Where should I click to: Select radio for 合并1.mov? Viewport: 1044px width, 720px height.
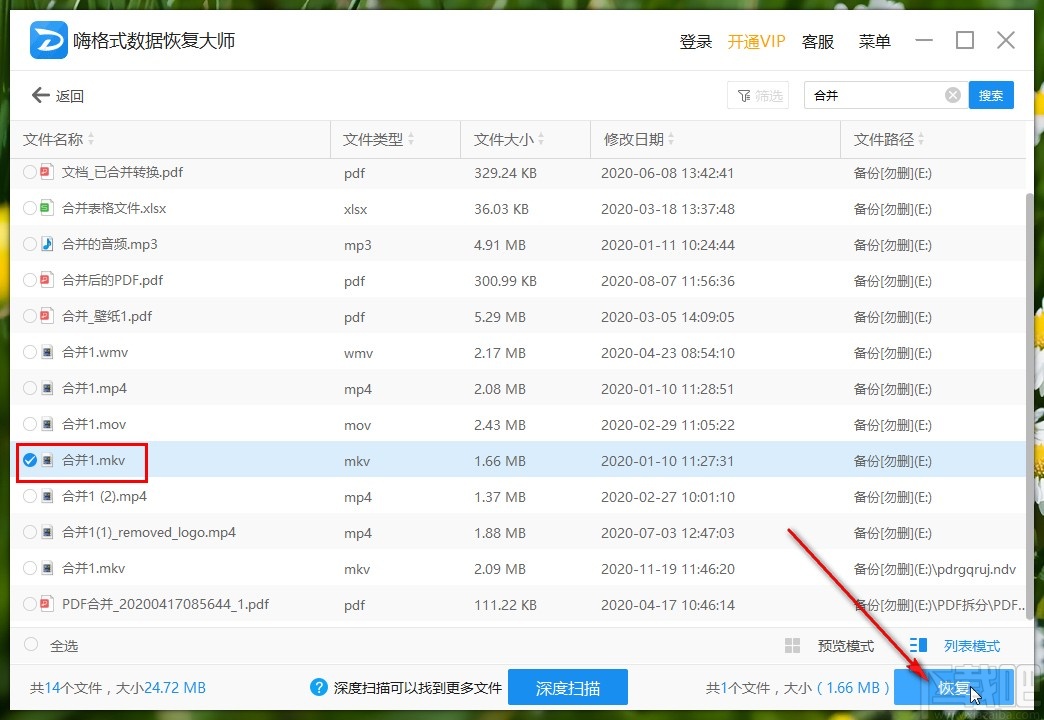pos(29,424)
